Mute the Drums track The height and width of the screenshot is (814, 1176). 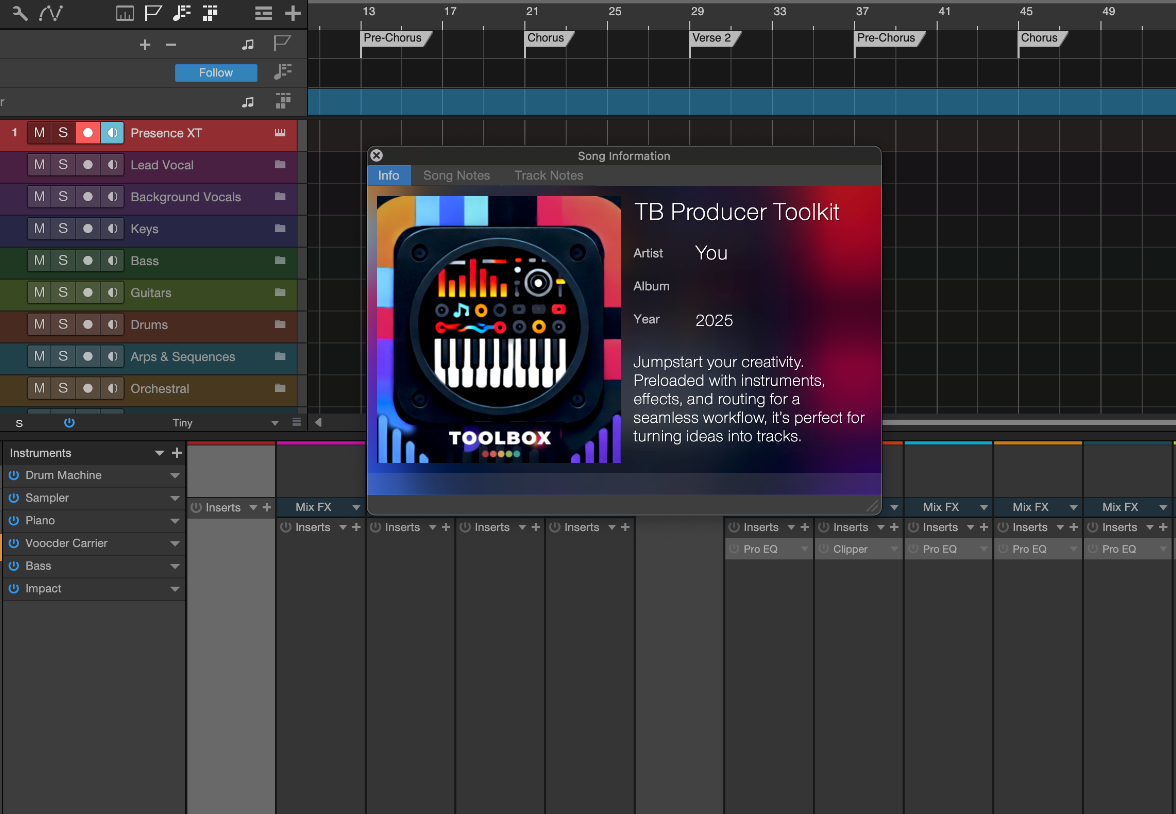point(39,324)
